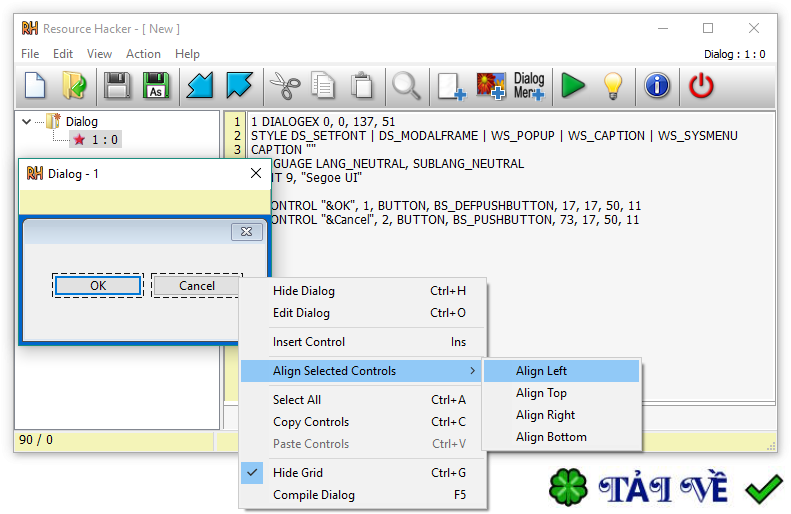Image resolution: width=791 pixels, height=514 pixels.
Task: Click the preview dialog's small close box
Action: tap(247, 232)
